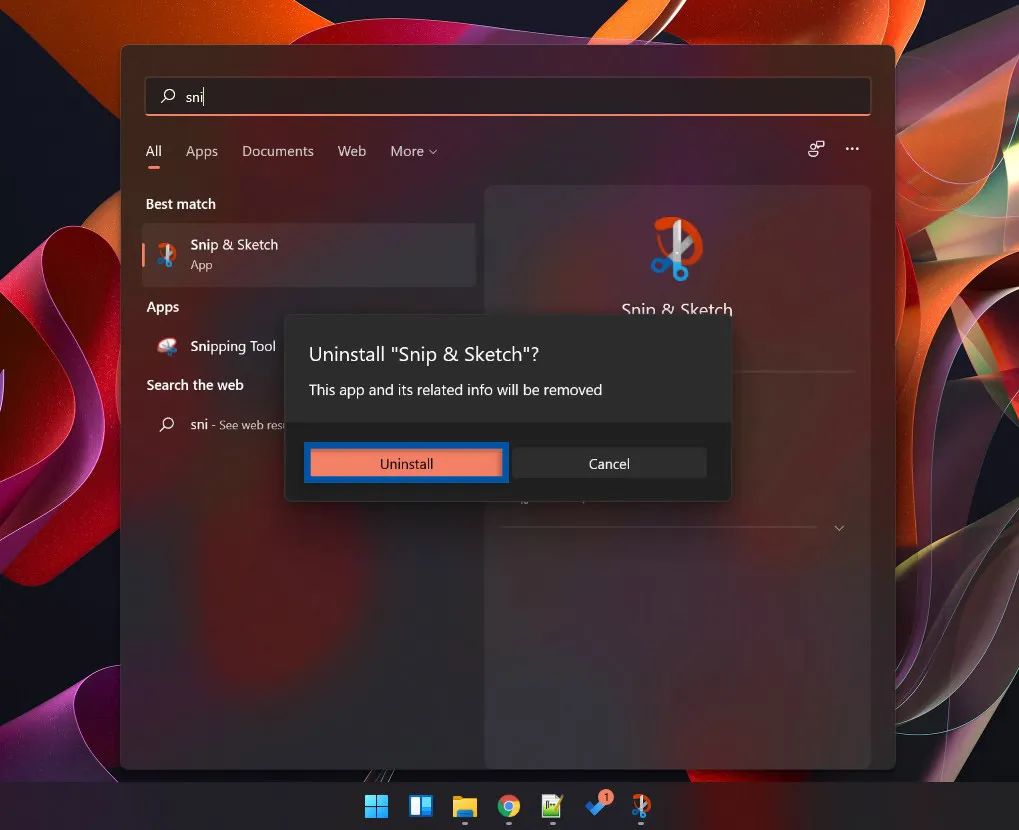The height and width of the screenshot is (830, 1019).
Task: Switch to the Documents search tab
Action: pyautogui.click(x=277, y=151)
